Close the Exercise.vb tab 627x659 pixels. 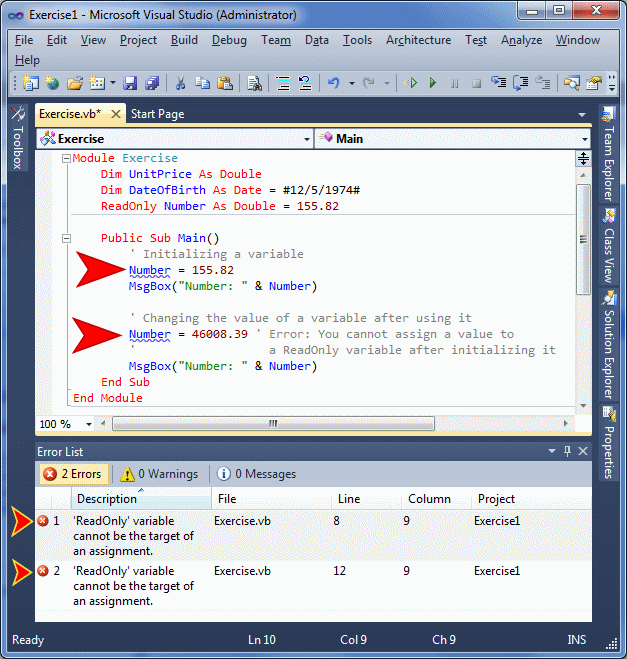click(x=116, y=114)
